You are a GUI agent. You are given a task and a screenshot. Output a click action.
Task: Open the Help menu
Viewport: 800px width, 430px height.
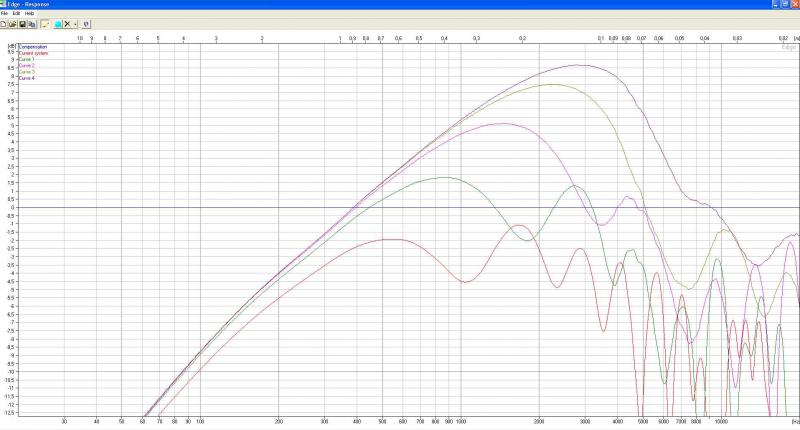(29, 13)
